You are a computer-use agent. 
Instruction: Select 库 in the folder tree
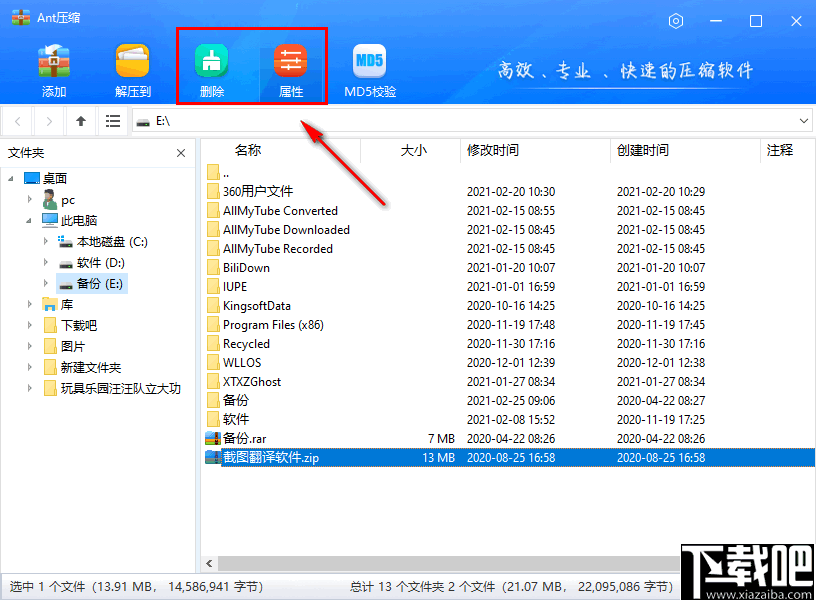point(58,304)
